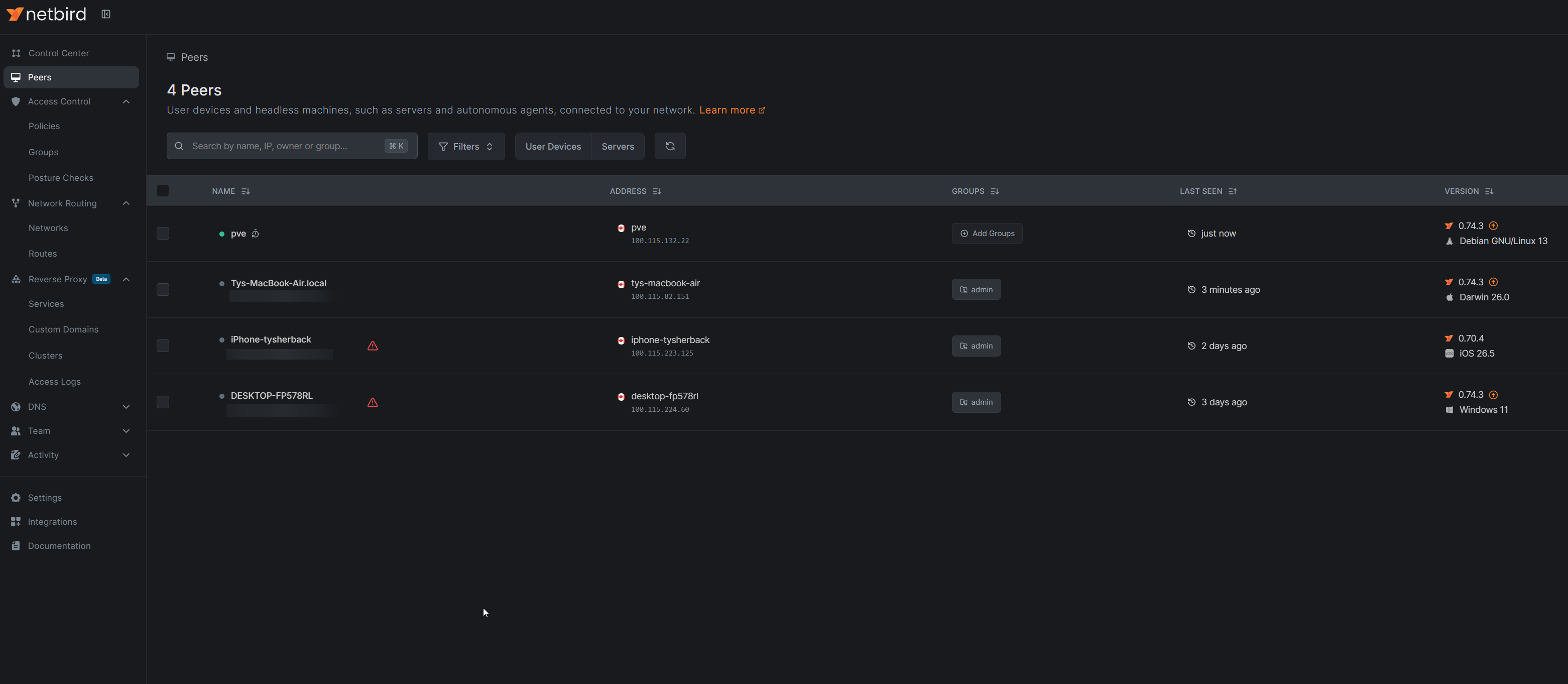The width and height of the screenshot is (1568, 684).
Task: Expand the DNS section chevron
Action: [x=126, y=407]
